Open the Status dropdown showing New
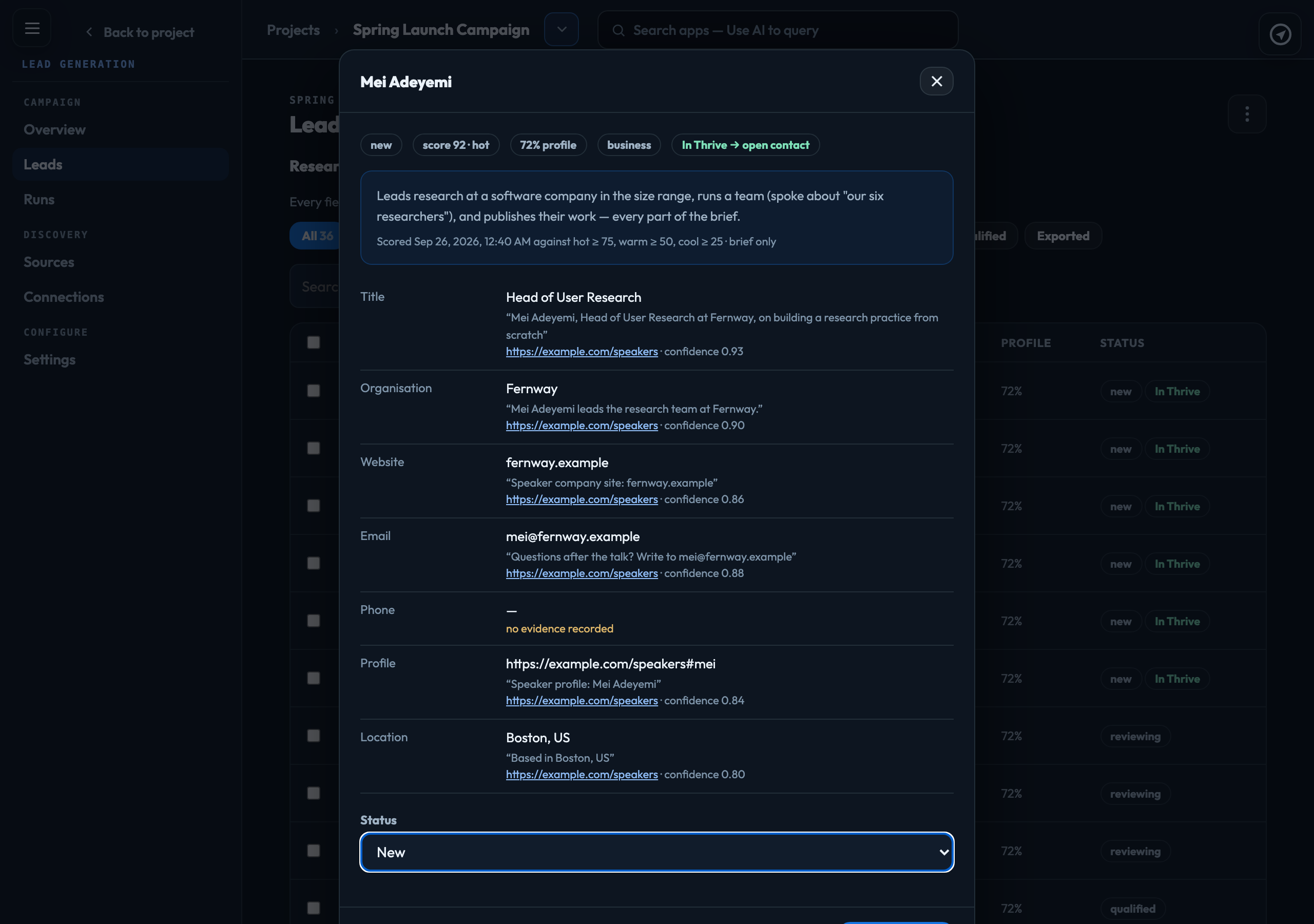This screenshot has width=1314, height=924. tap(656, 852)
